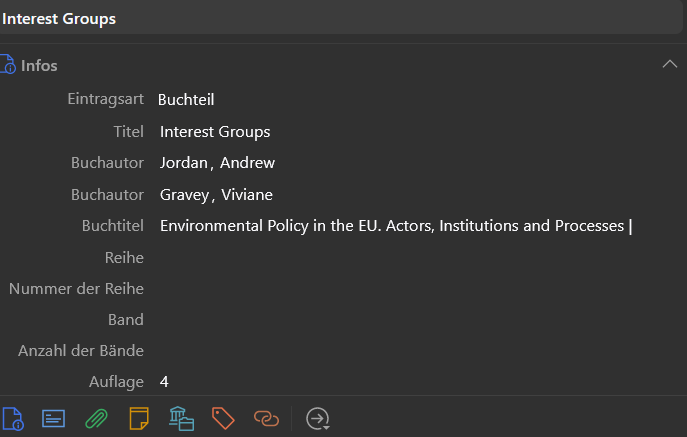The width and height of the screenshot is (687, 437).
Task: Open the Eintragsart Buchteil dropdown
Action: (x=186, y=99)
